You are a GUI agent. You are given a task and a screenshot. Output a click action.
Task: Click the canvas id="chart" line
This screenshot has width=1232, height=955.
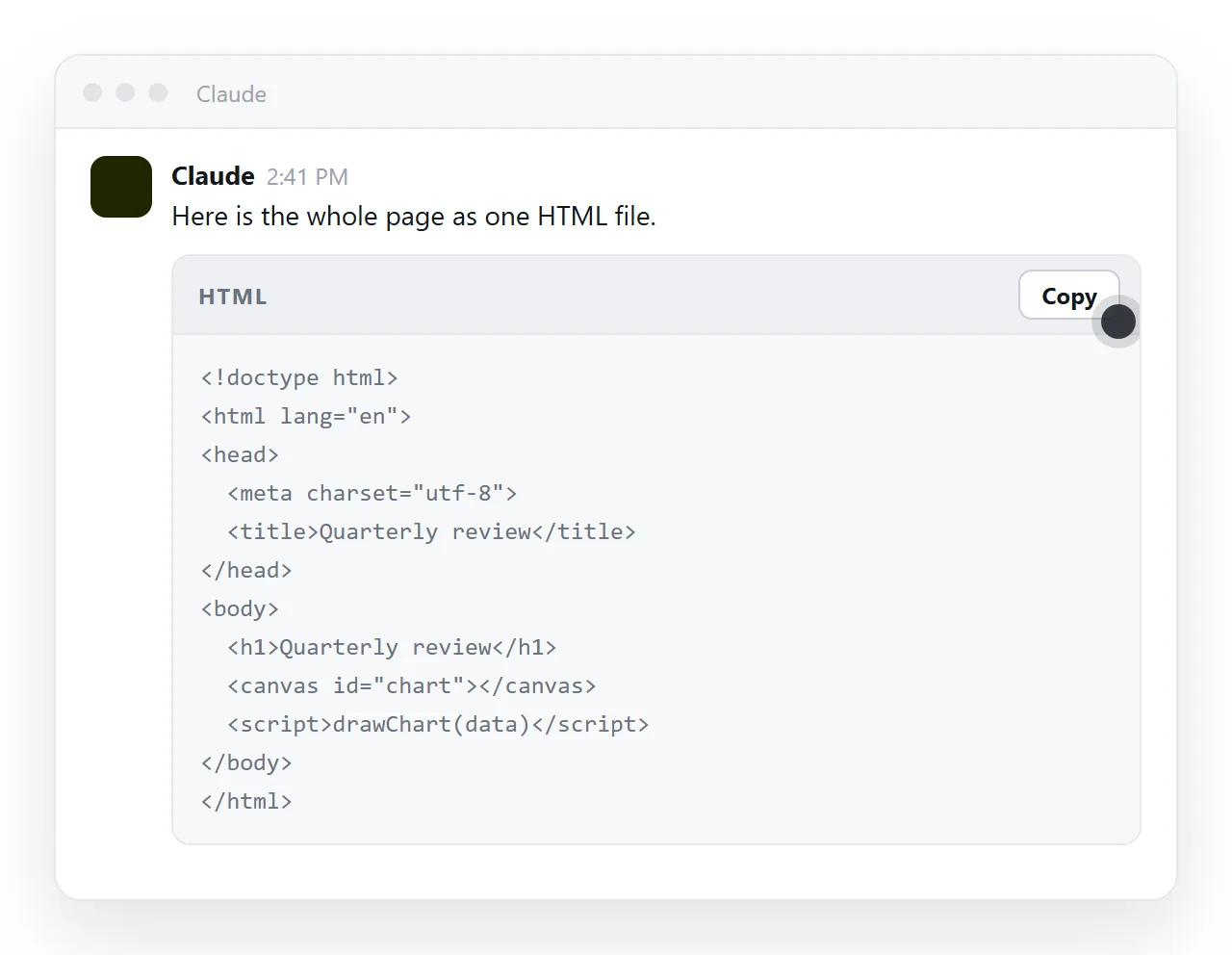pyautogui.click(x=412, y=685)
